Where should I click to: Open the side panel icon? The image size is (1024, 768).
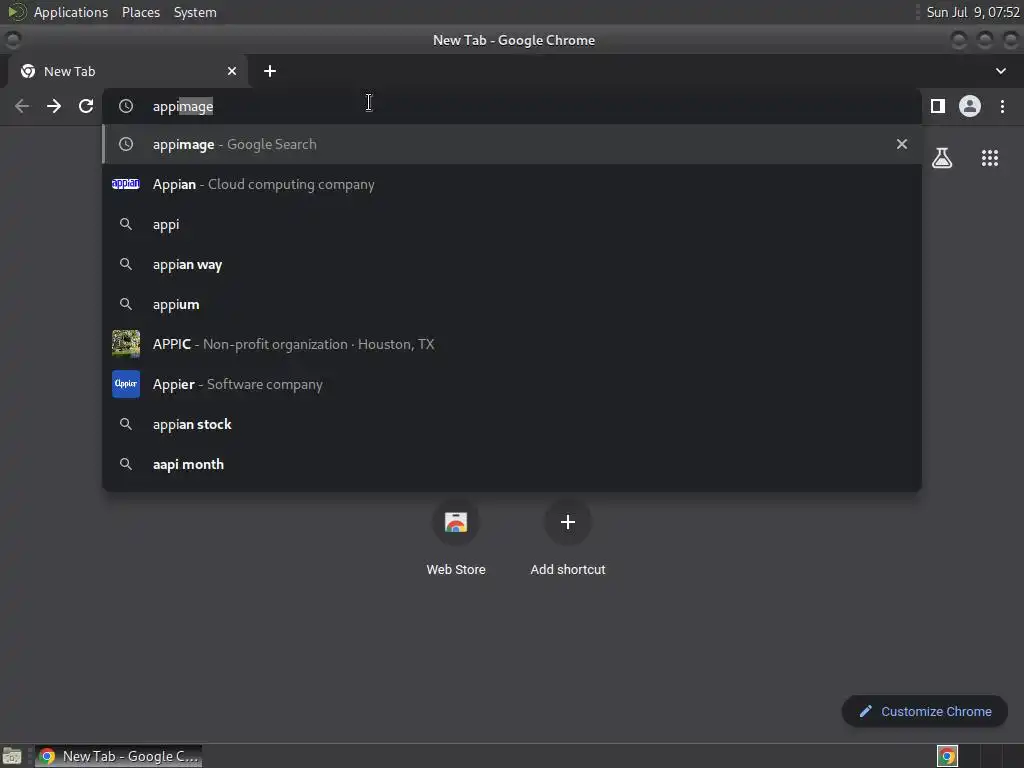[x=938, y=106]
